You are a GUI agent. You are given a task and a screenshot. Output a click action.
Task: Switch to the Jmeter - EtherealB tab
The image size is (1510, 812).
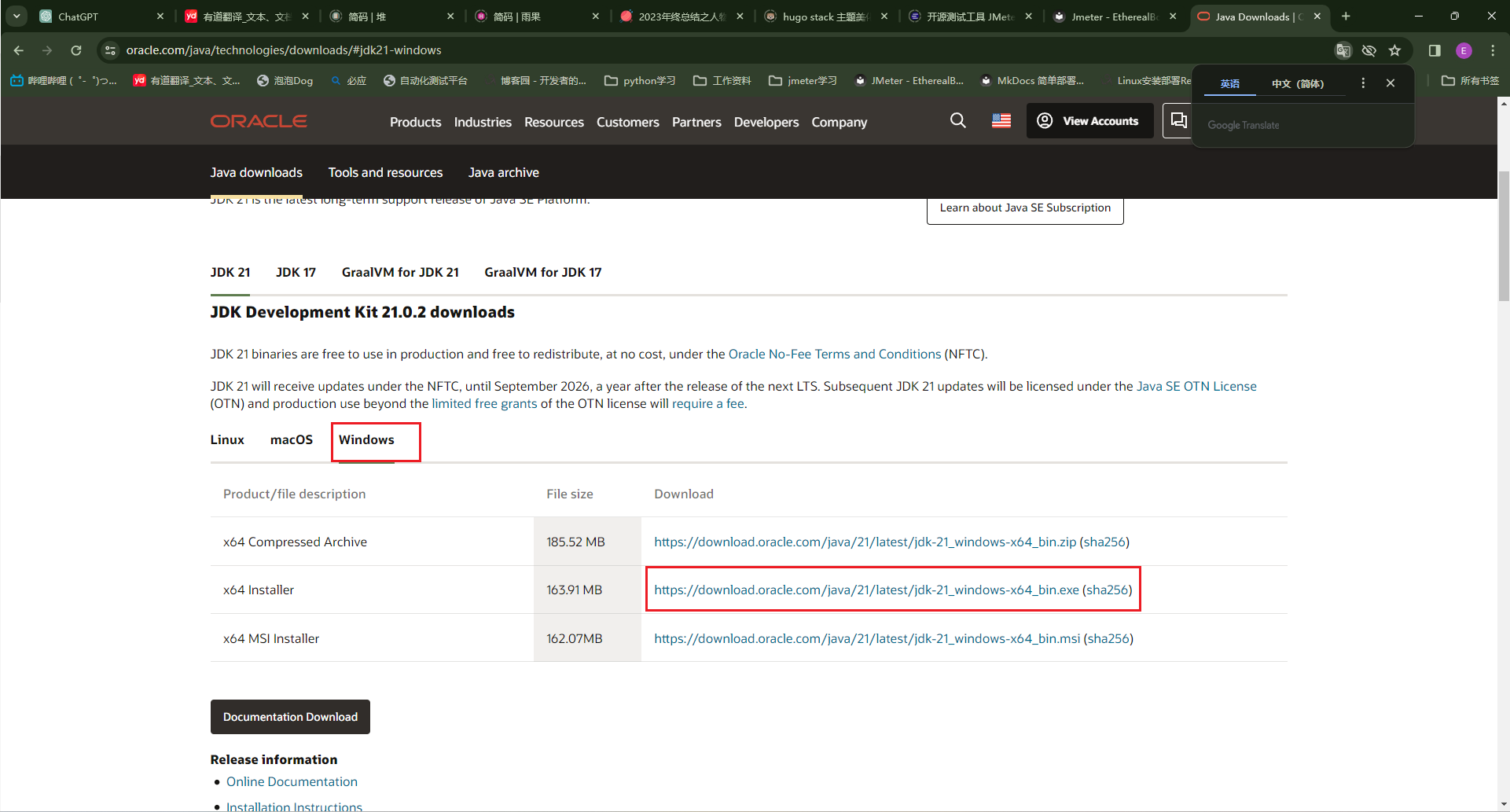coord(1114,16)
